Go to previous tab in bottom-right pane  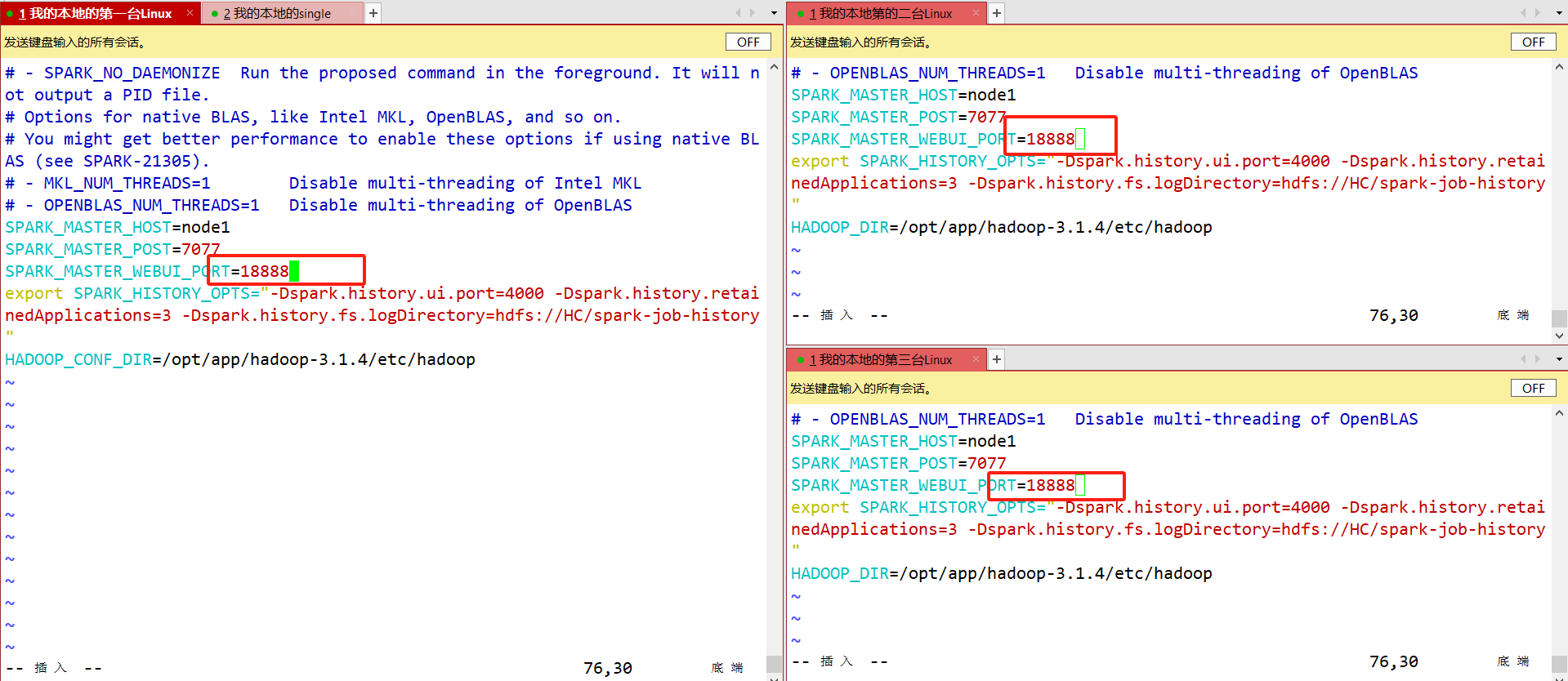point(1523,359)
